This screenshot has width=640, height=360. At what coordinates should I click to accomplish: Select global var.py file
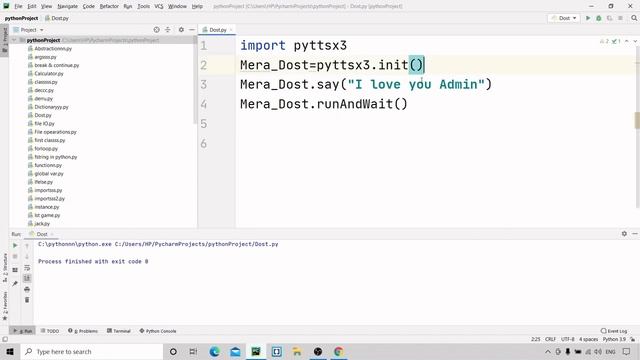pos(49,173)
